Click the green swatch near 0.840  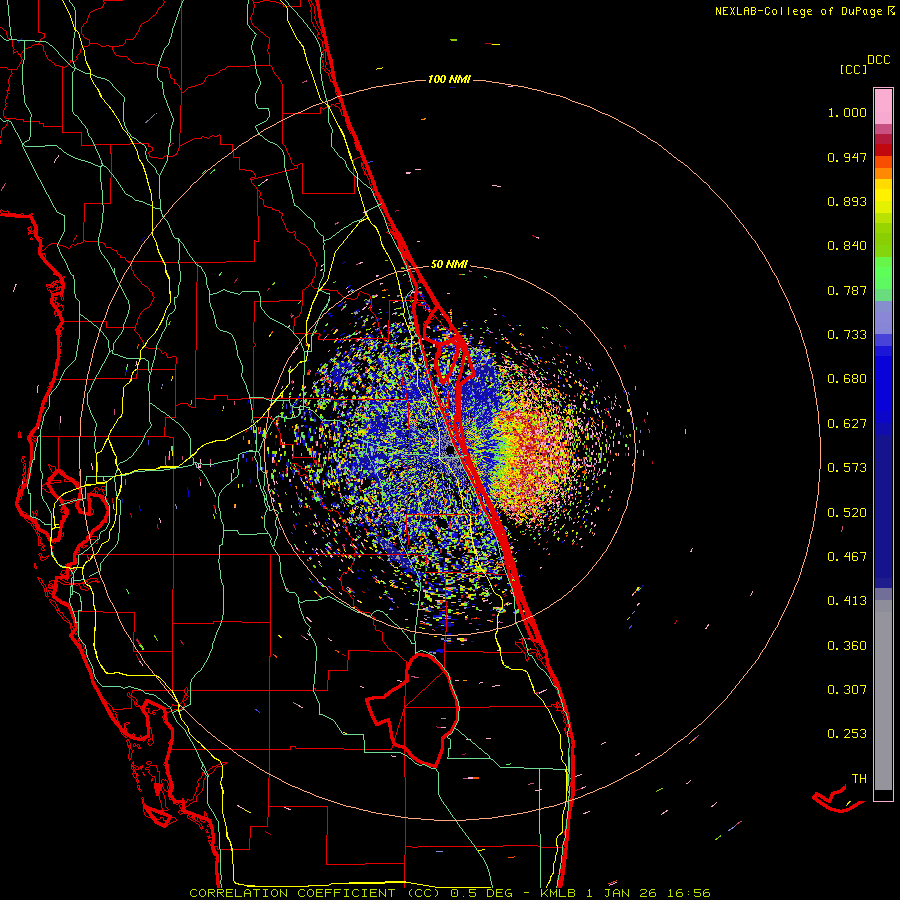883,239
